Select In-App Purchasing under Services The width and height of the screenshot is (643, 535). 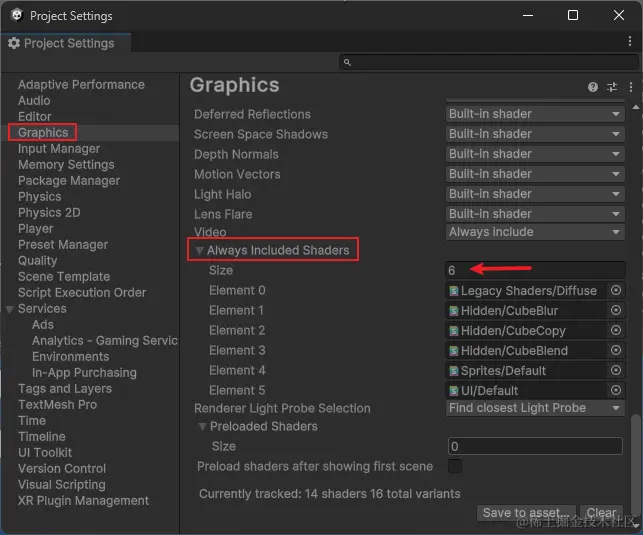click(x=84, y=373)
